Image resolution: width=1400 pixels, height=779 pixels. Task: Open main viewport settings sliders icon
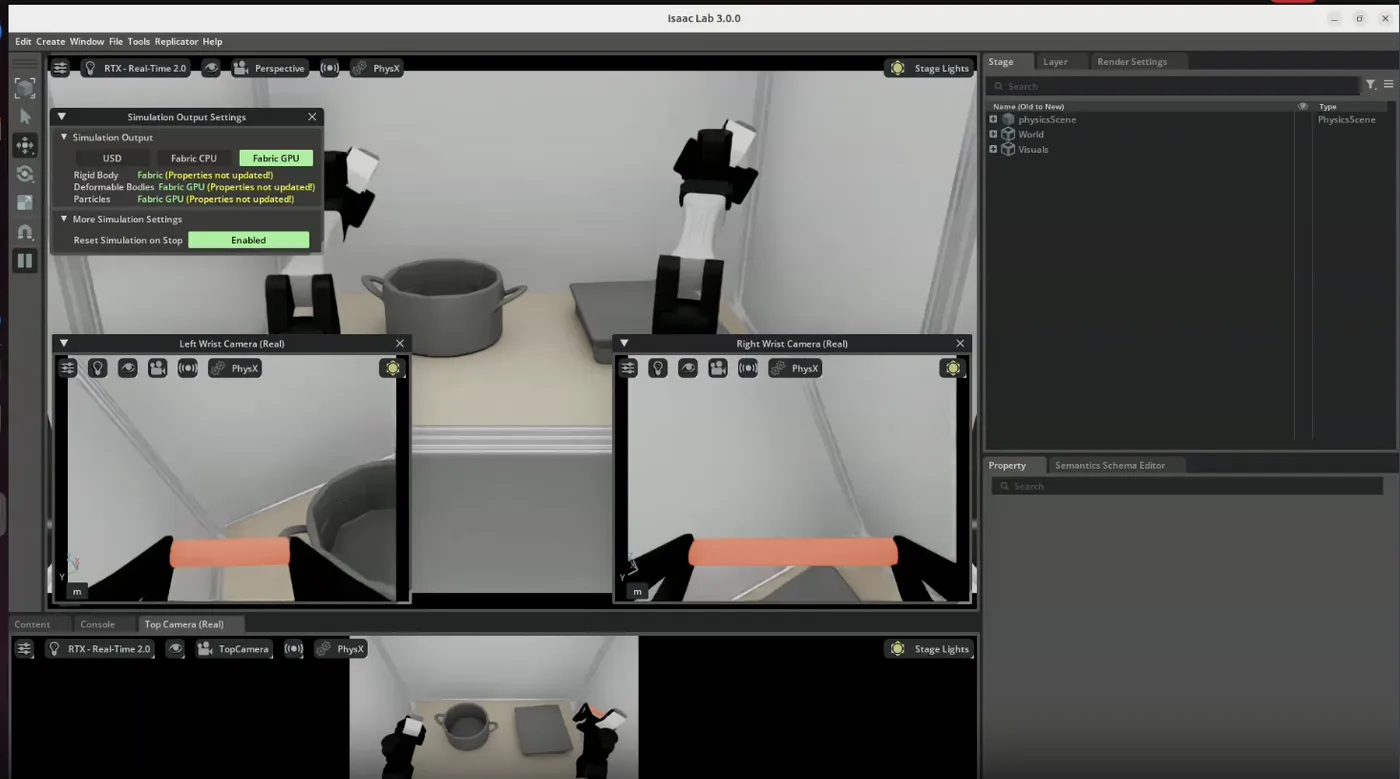[61, 68]
